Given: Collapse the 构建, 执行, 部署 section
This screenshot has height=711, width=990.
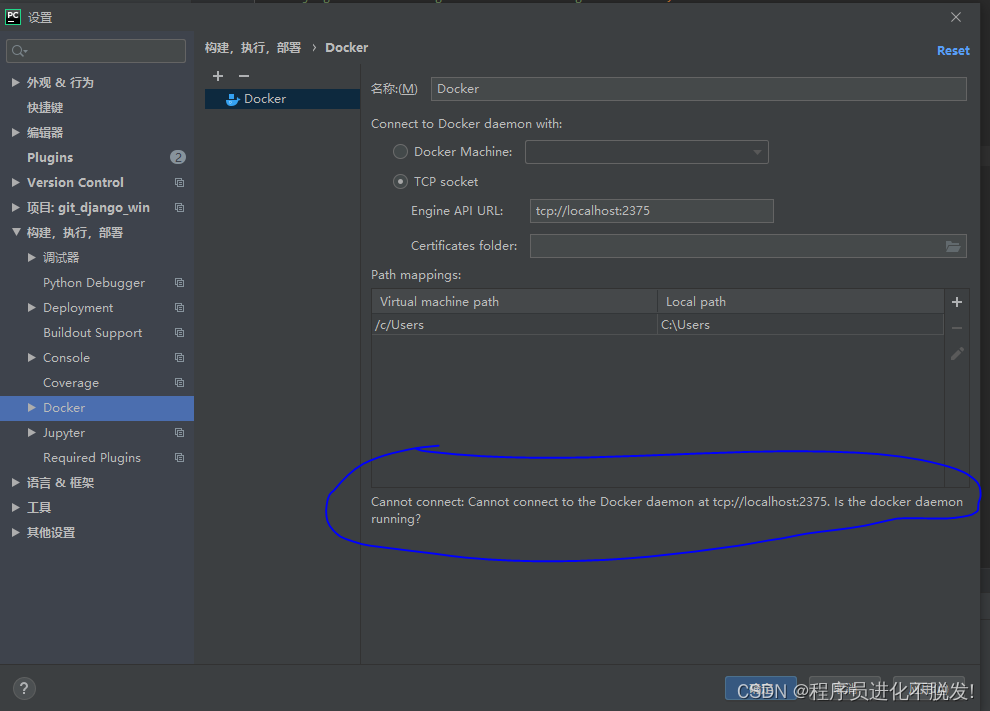Looking at the screenshot, I should tap(15, 233).
